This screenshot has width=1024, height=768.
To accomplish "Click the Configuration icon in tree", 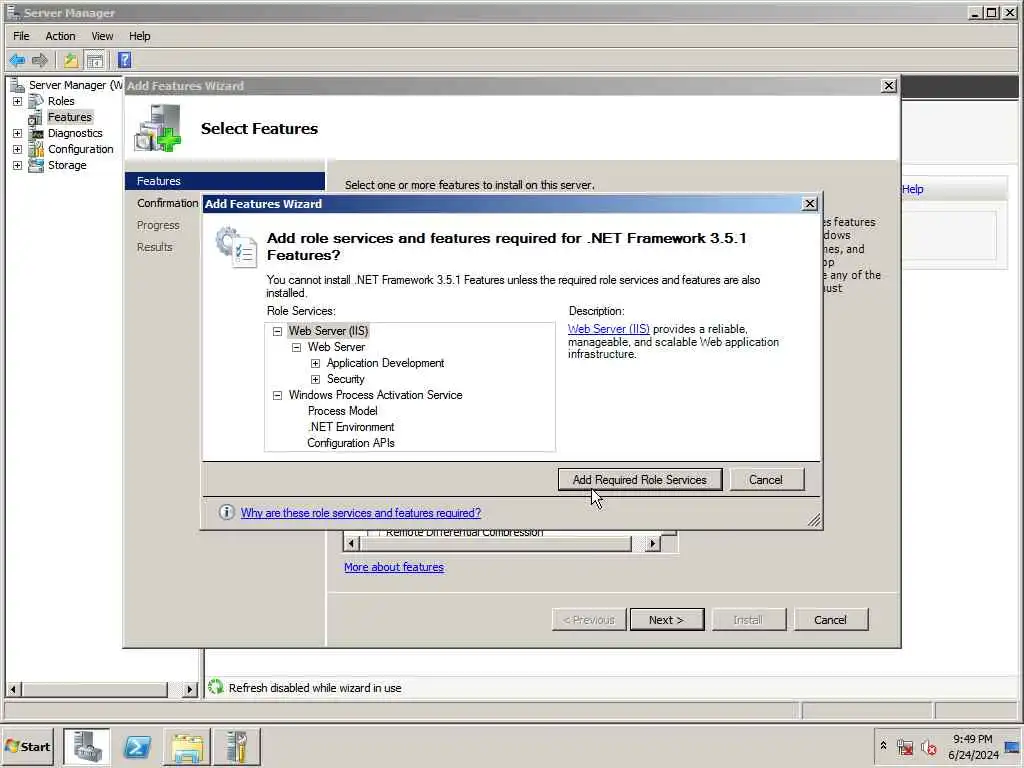I will click(36, 149).
